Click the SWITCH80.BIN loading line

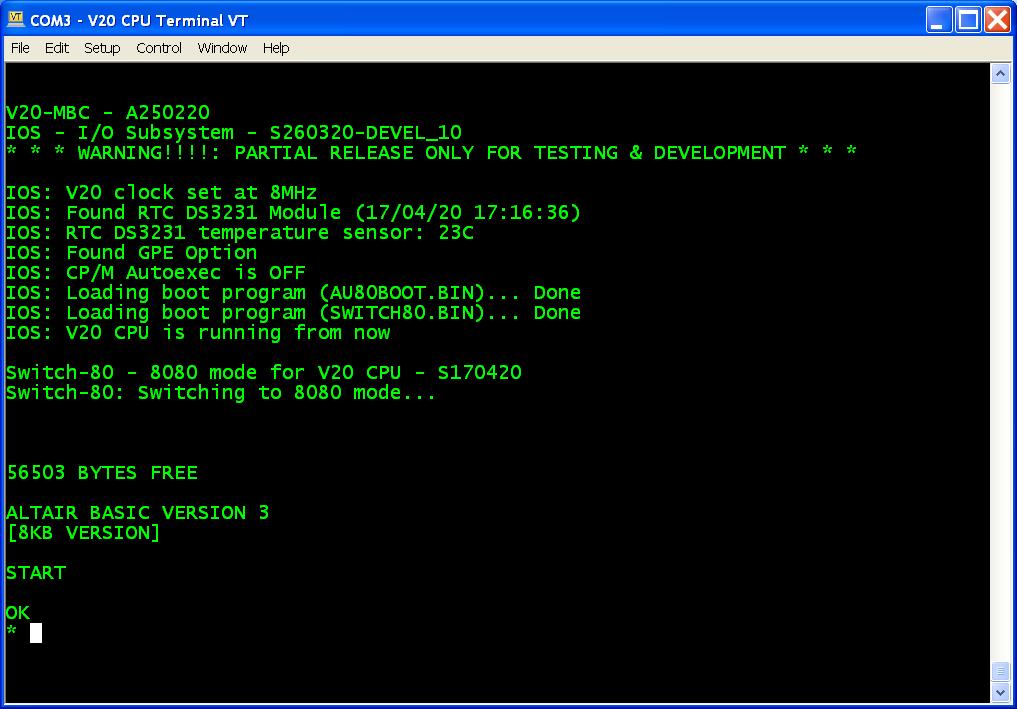coord(293,313)
